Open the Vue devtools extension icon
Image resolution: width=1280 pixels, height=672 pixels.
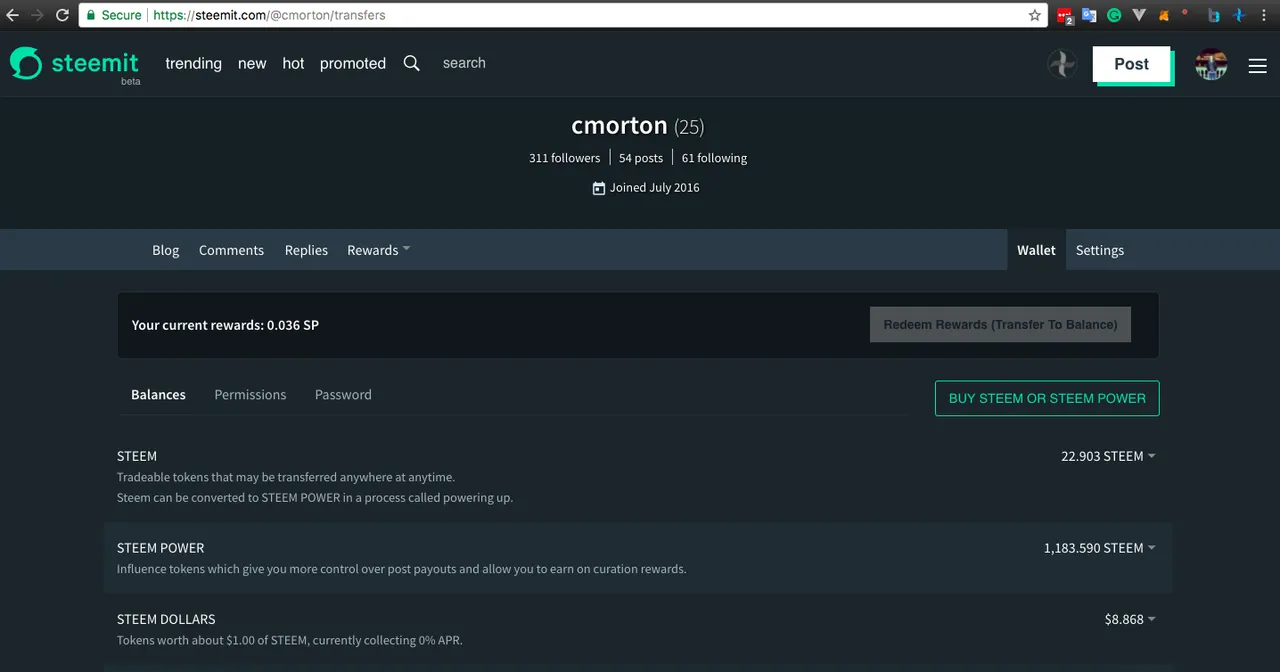pyautogui.click(x=1138, y=15)
